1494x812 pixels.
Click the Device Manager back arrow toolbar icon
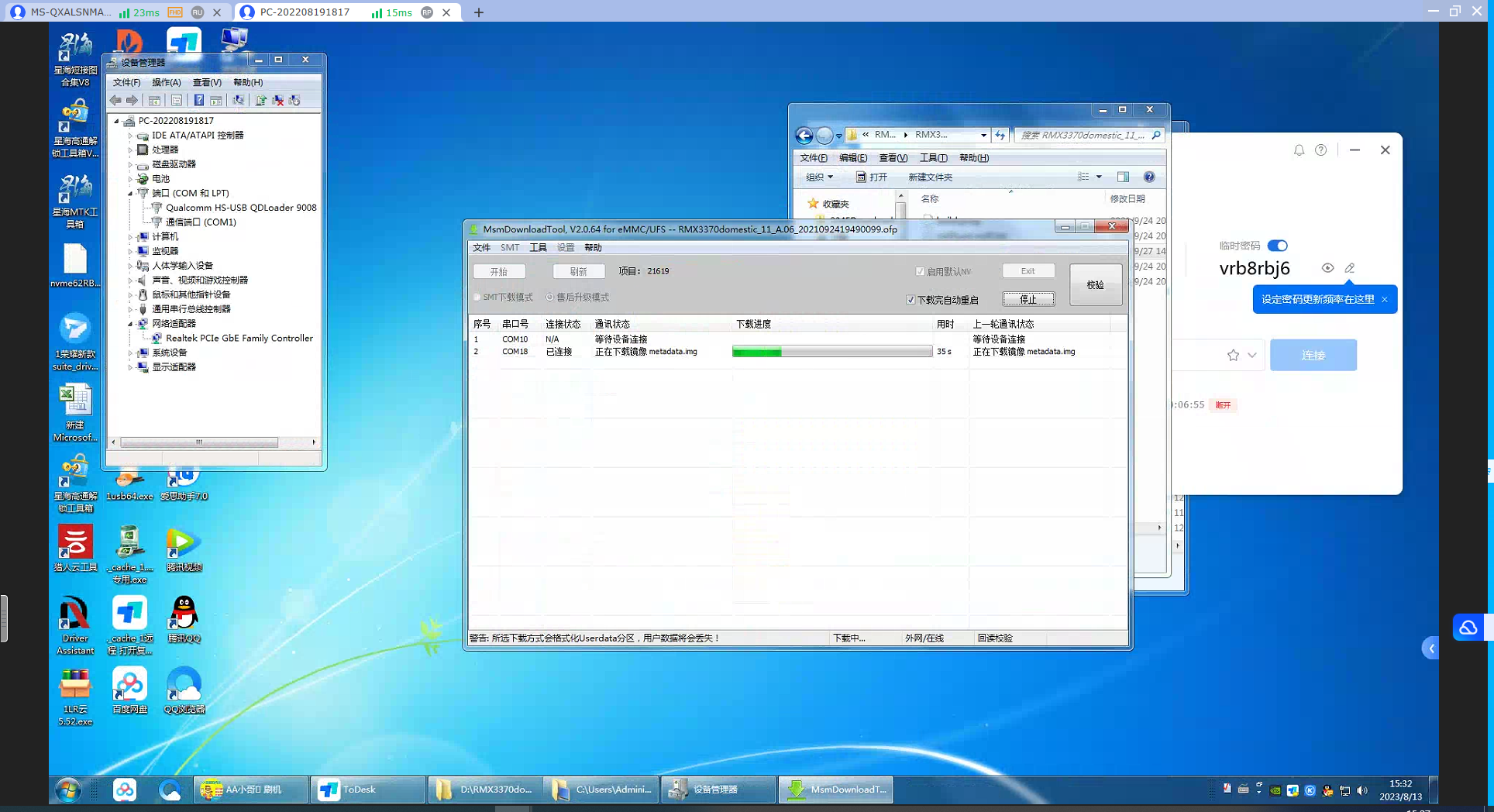[x=115, y=100]
